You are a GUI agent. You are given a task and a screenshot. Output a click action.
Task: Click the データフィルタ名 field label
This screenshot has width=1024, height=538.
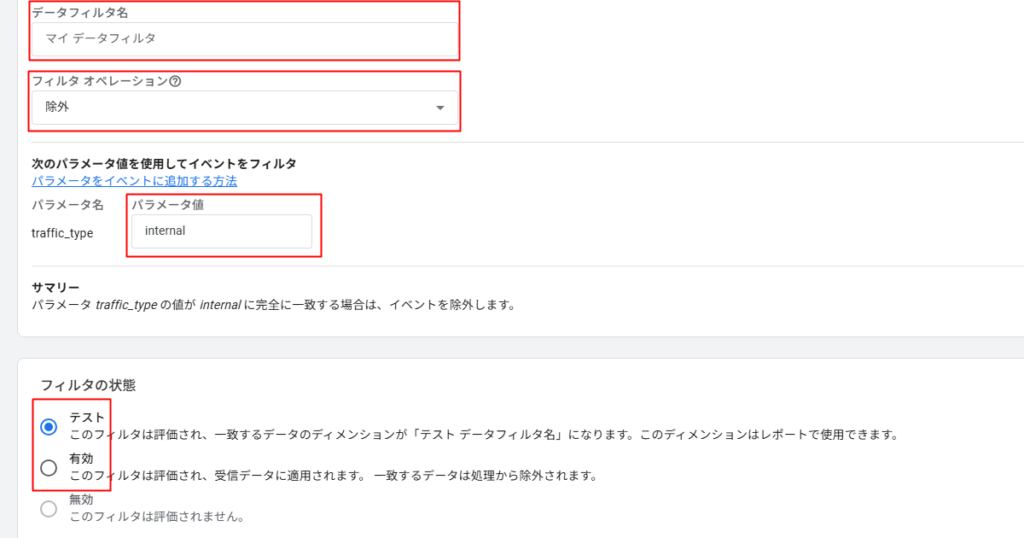pyautogui.click(x=80, y=13)
